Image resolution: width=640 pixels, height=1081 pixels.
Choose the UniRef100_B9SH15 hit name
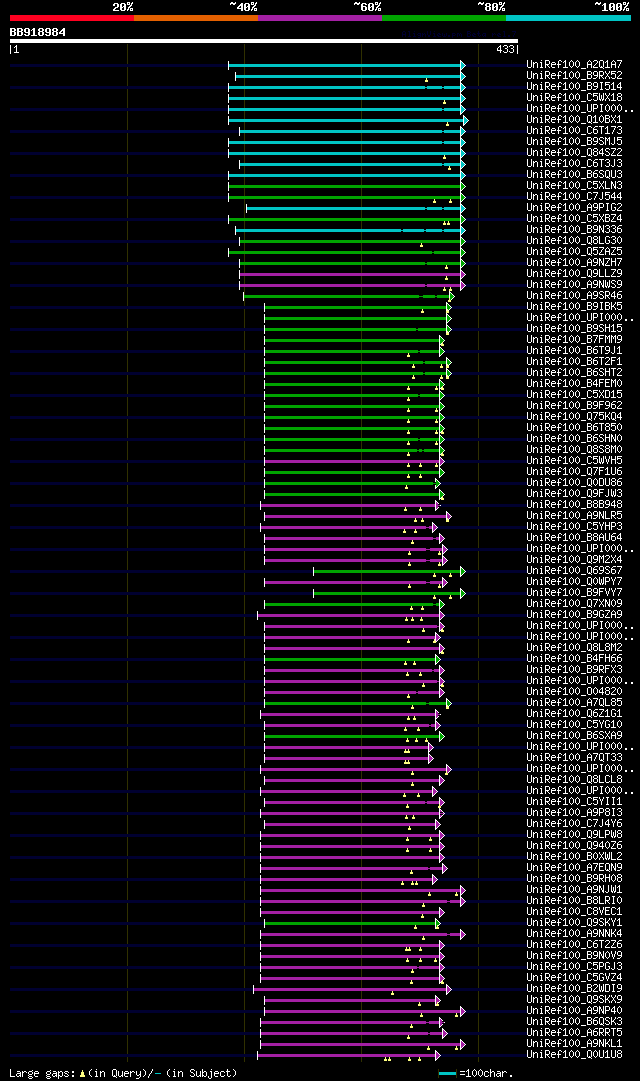tap(574, 329)
